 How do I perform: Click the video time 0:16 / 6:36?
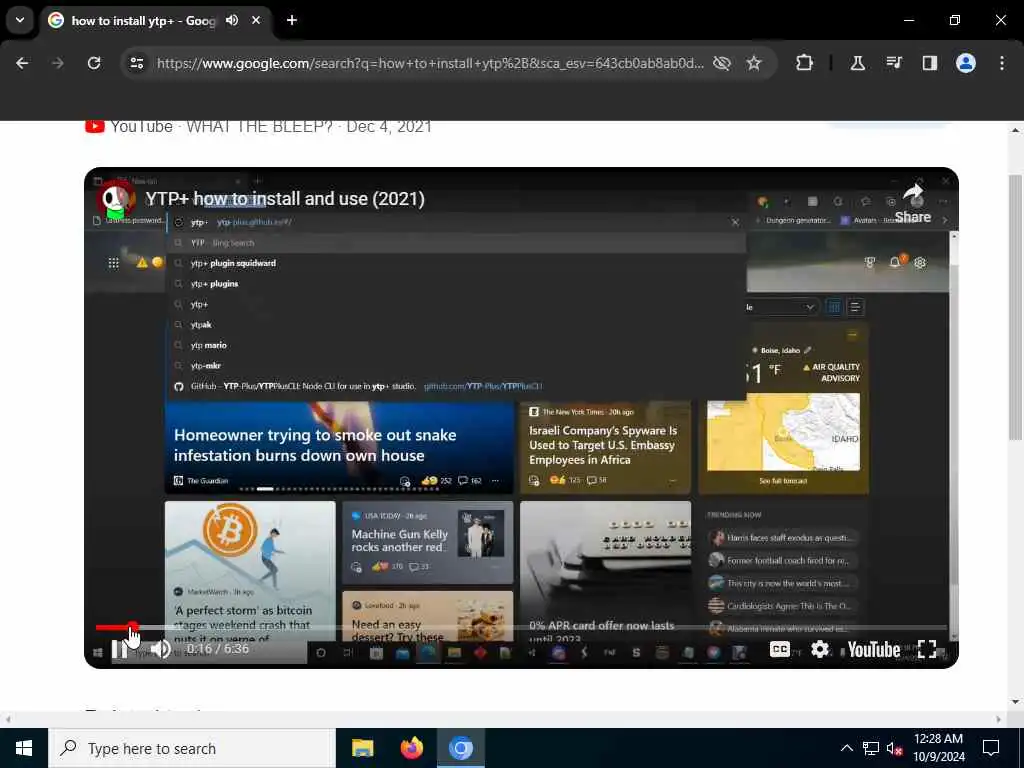click(218, 649)
